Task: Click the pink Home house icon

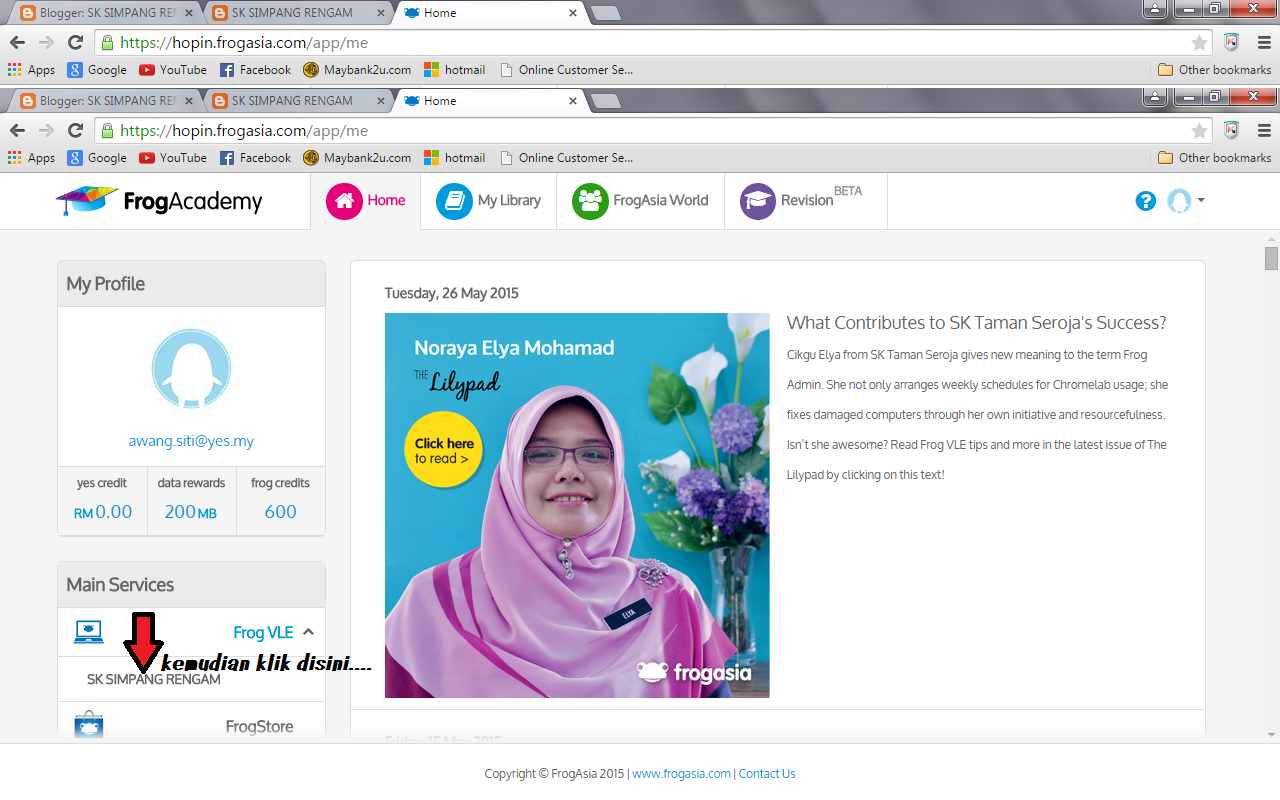Action: [x=344, y=201]
